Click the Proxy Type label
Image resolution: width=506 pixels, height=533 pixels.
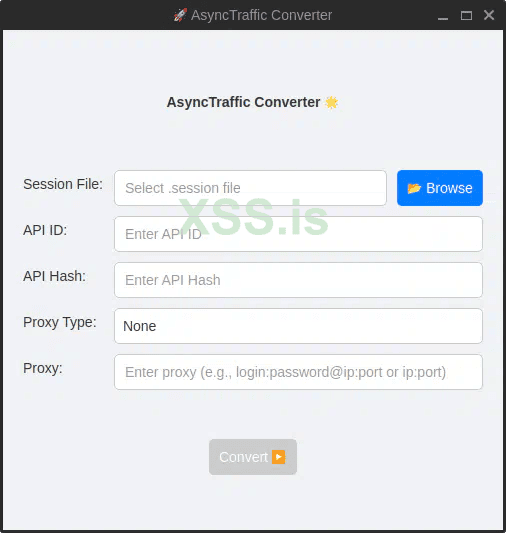point(60,322)
